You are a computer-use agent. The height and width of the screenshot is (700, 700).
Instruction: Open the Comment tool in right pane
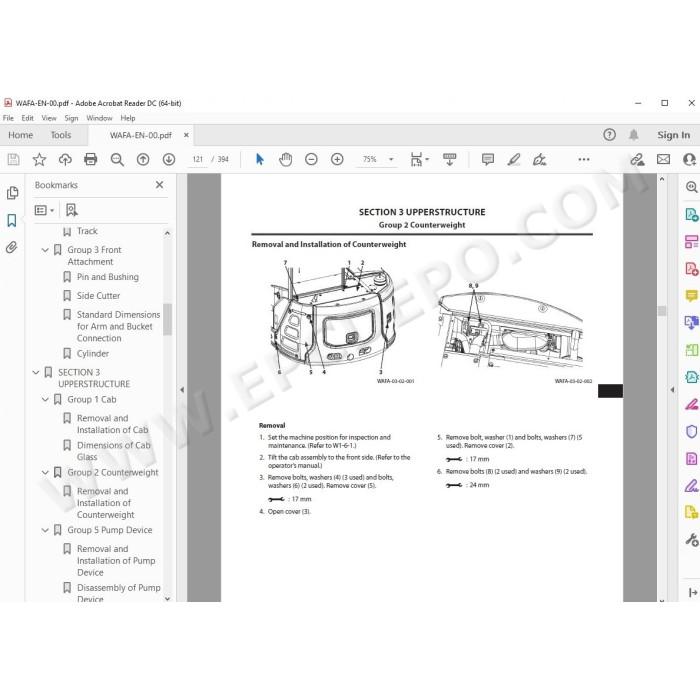[691, 296]
